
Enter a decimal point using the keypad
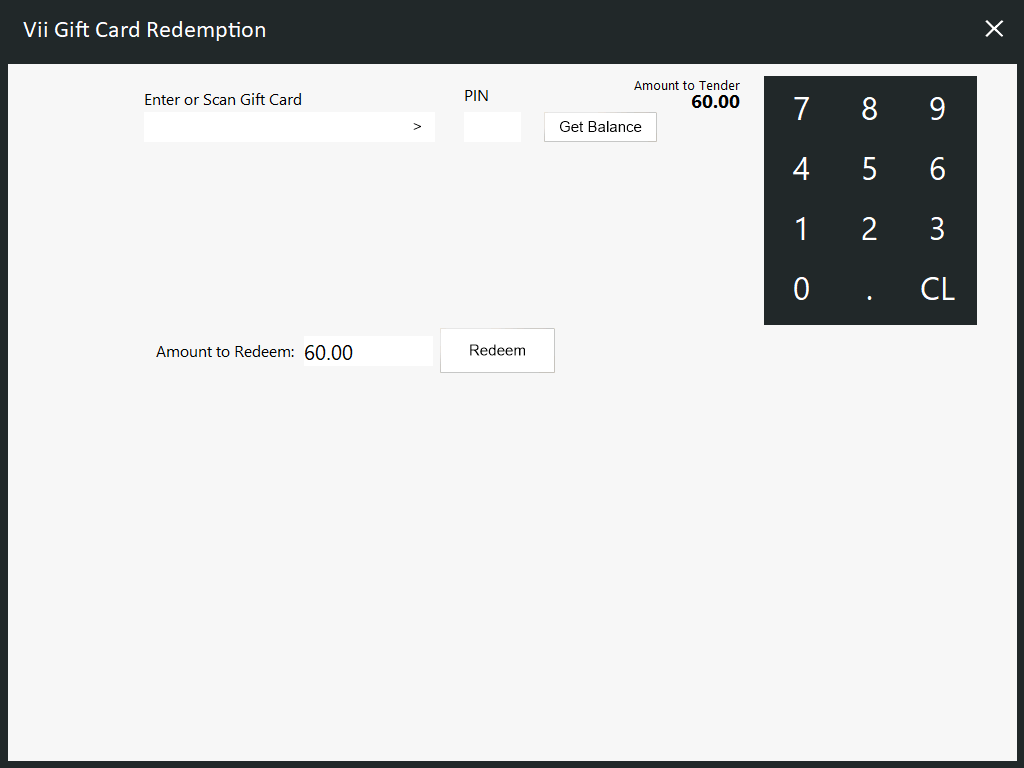pyautogui.click(x=869, y=290)
